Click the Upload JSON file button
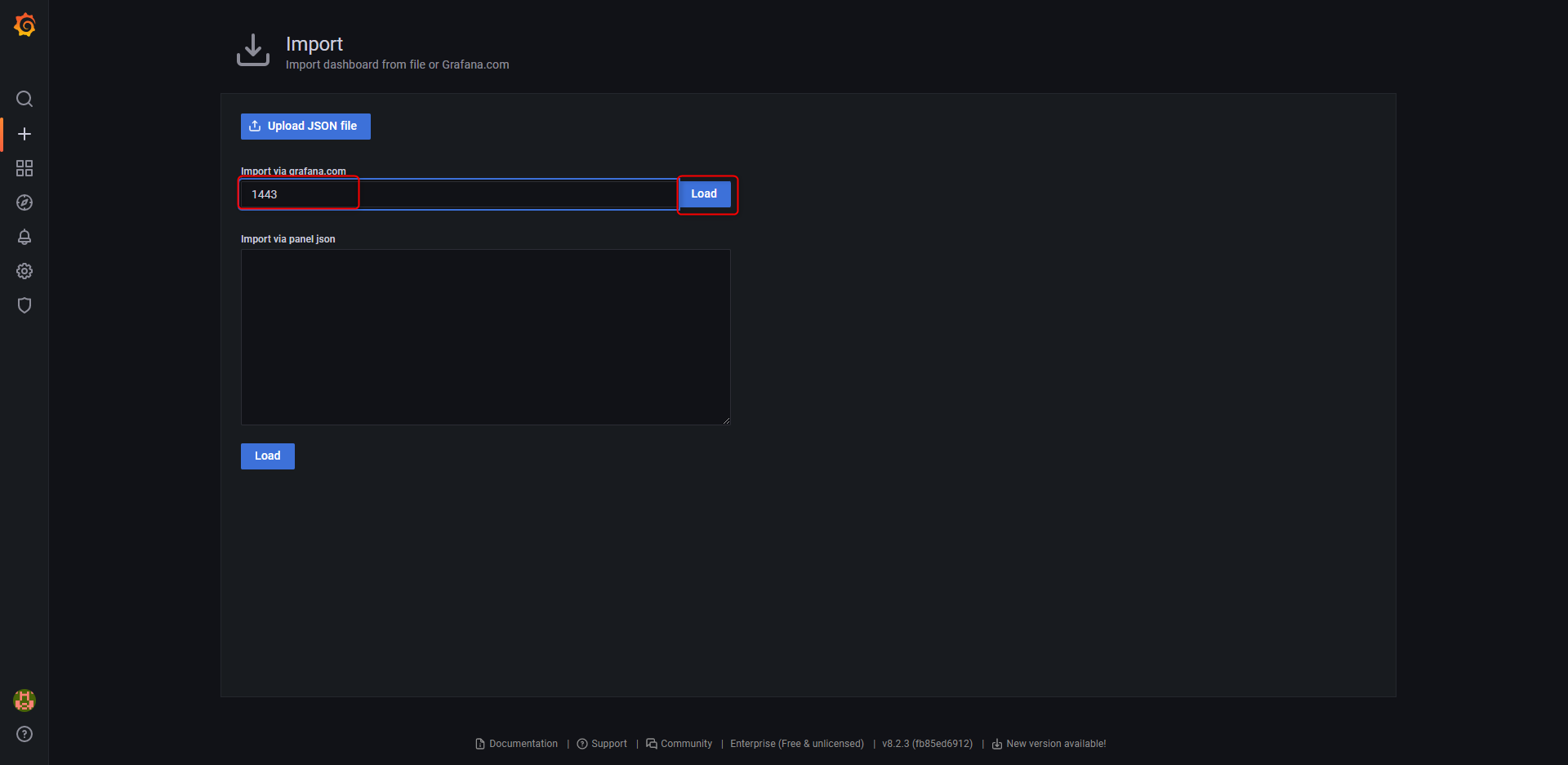1568x765 pixels. click(x=305, y=127)
